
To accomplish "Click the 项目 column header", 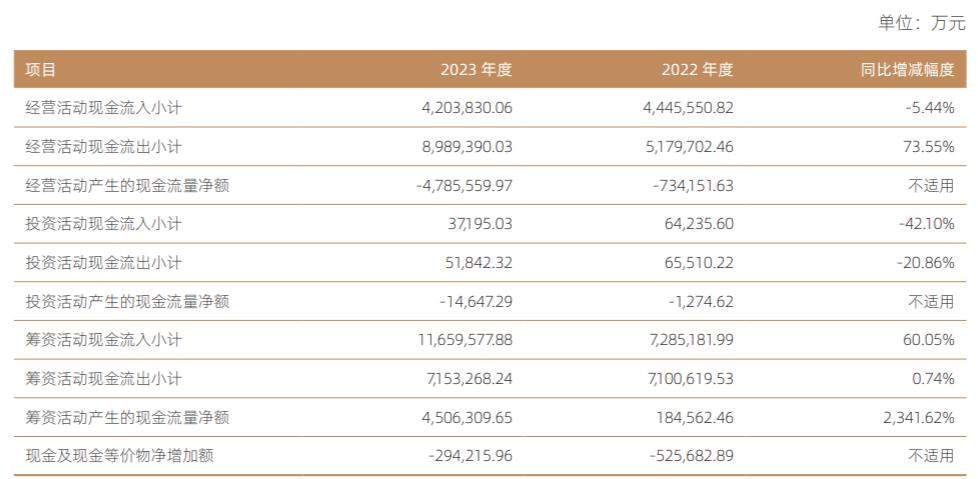I will 41,70.
